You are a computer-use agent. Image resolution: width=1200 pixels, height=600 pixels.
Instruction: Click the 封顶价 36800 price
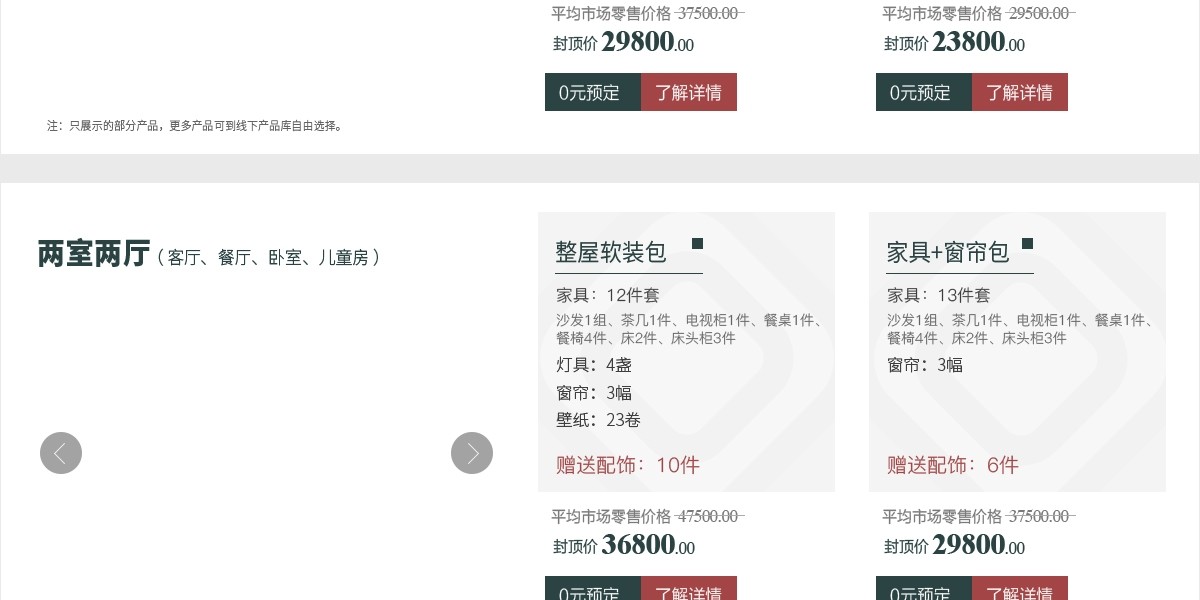pos(638,545)
